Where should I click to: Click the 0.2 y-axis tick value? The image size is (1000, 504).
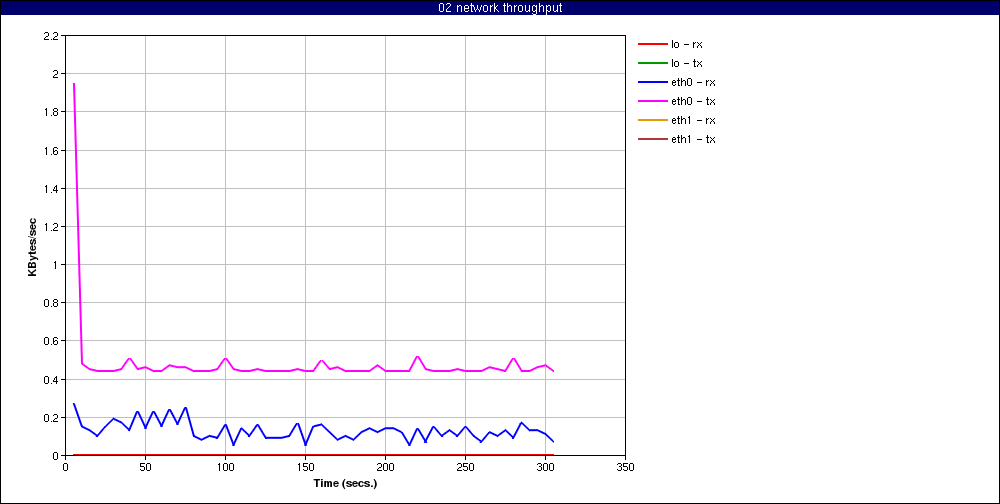pyautogui.click(x=51, y=418)
